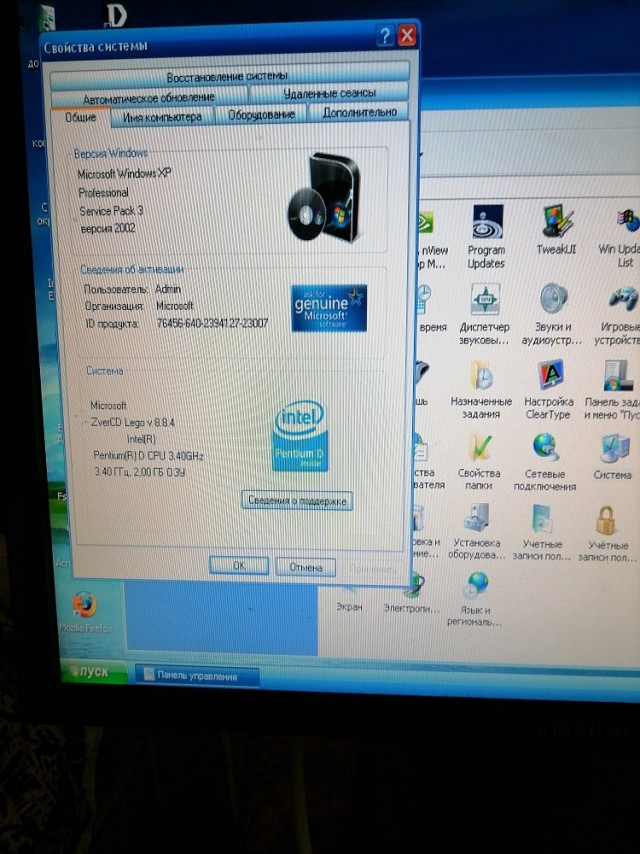Click the Отмена button

click(x=306, y=567)
